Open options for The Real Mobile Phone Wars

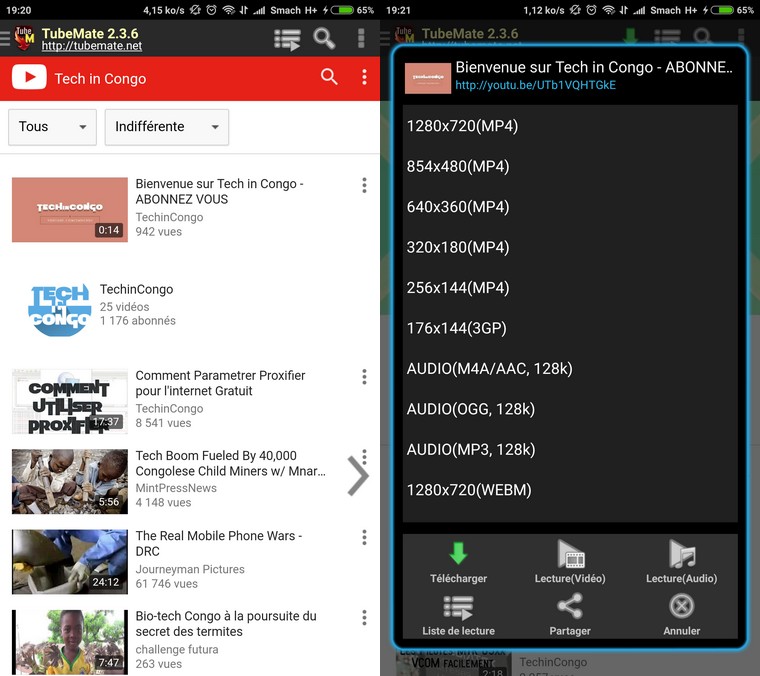[x=364, y=537]
